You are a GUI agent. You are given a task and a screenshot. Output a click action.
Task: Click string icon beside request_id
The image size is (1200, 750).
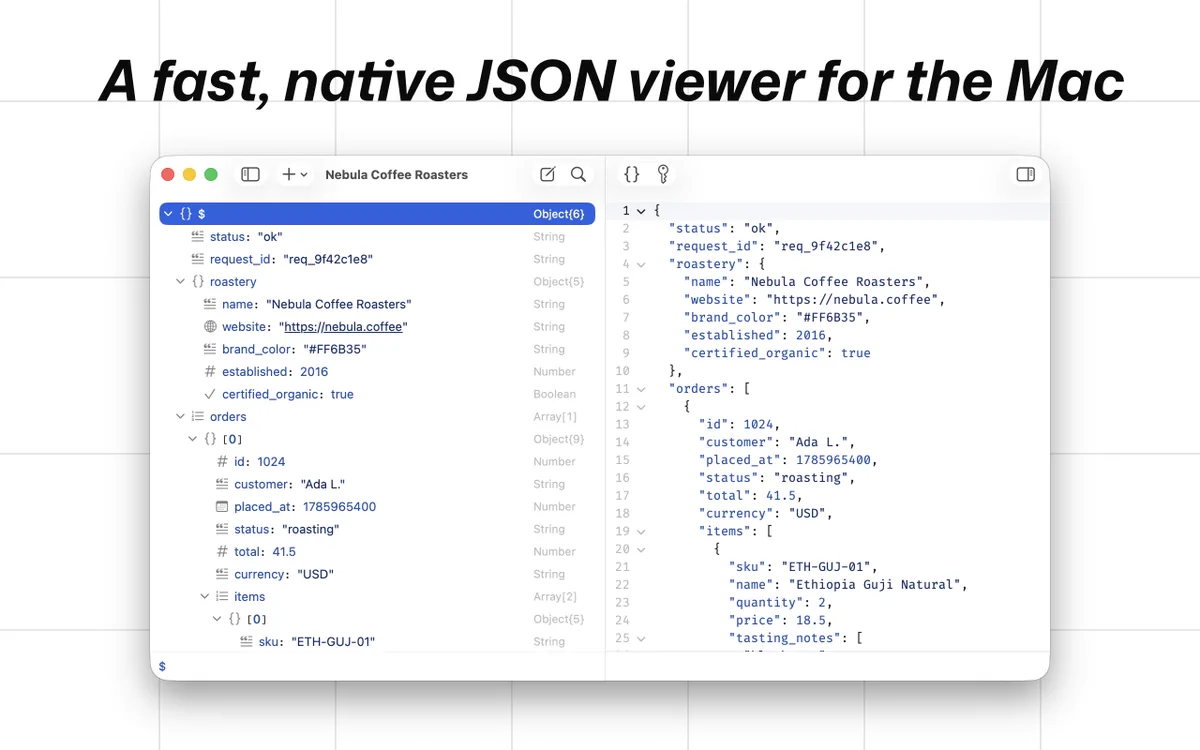point(198,259)
